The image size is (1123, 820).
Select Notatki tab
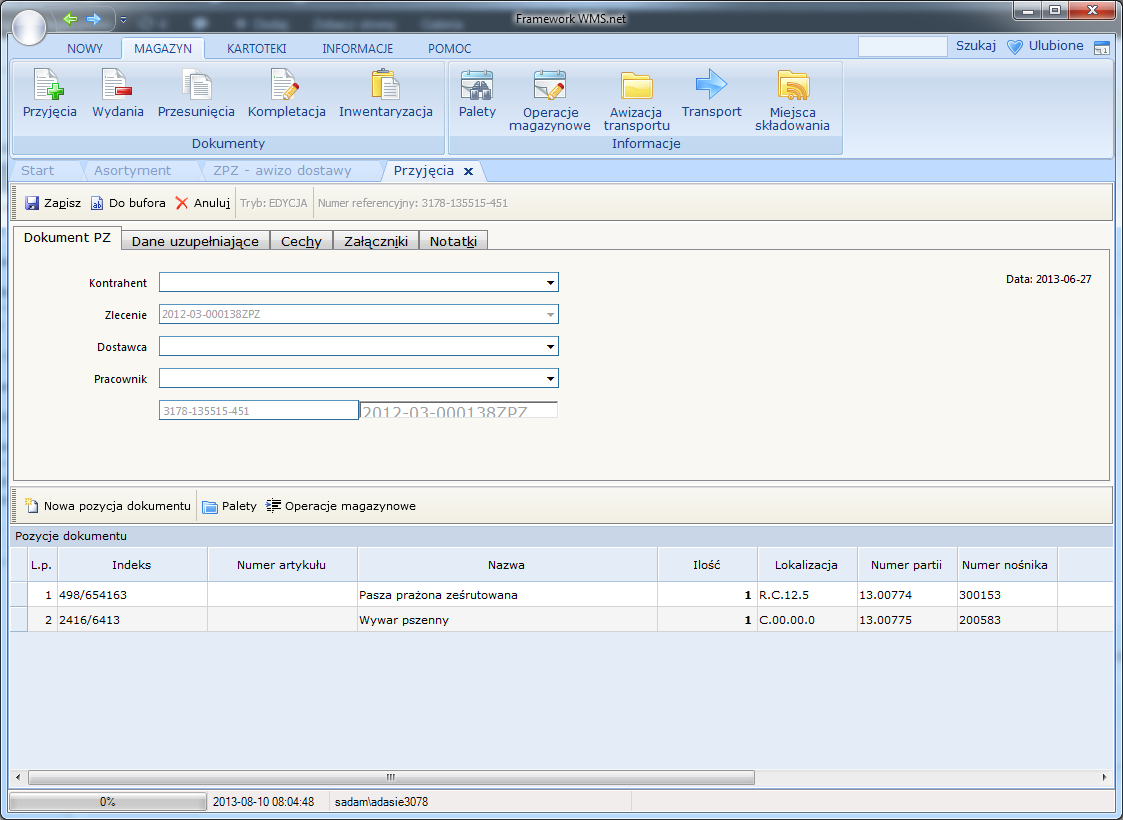453,241
